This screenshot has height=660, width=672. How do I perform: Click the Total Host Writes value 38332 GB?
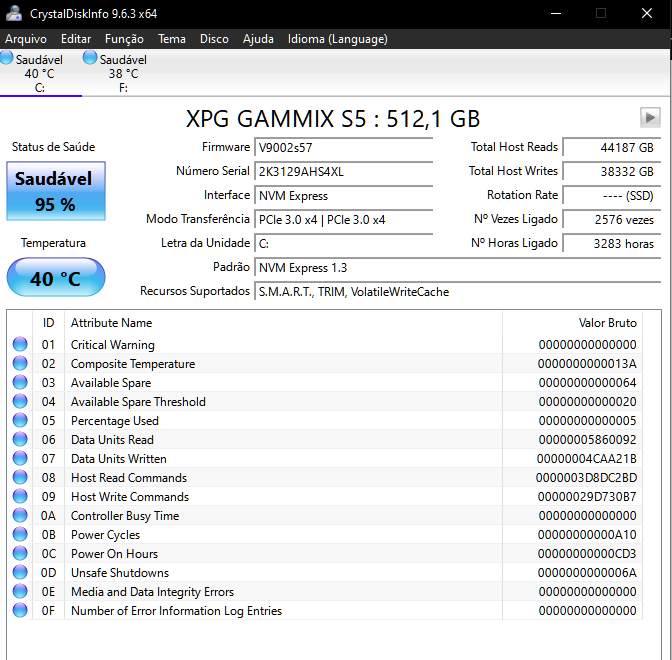[611, 171]
